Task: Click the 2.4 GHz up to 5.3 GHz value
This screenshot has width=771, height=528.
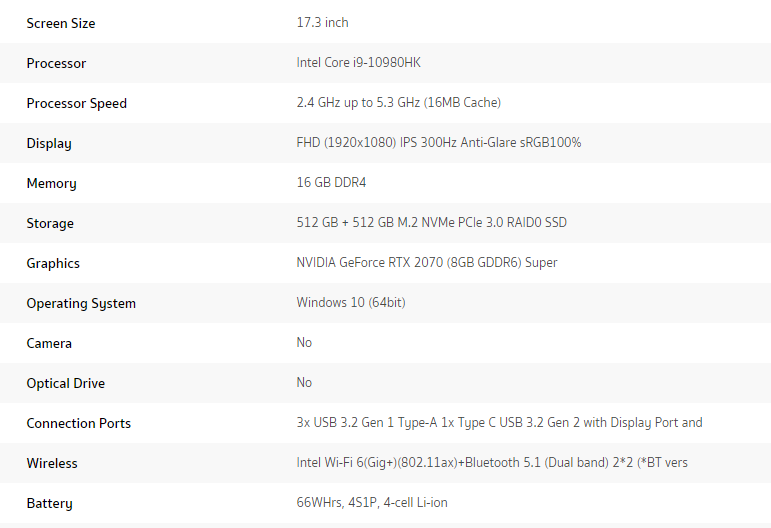Action: pos(399,102)
